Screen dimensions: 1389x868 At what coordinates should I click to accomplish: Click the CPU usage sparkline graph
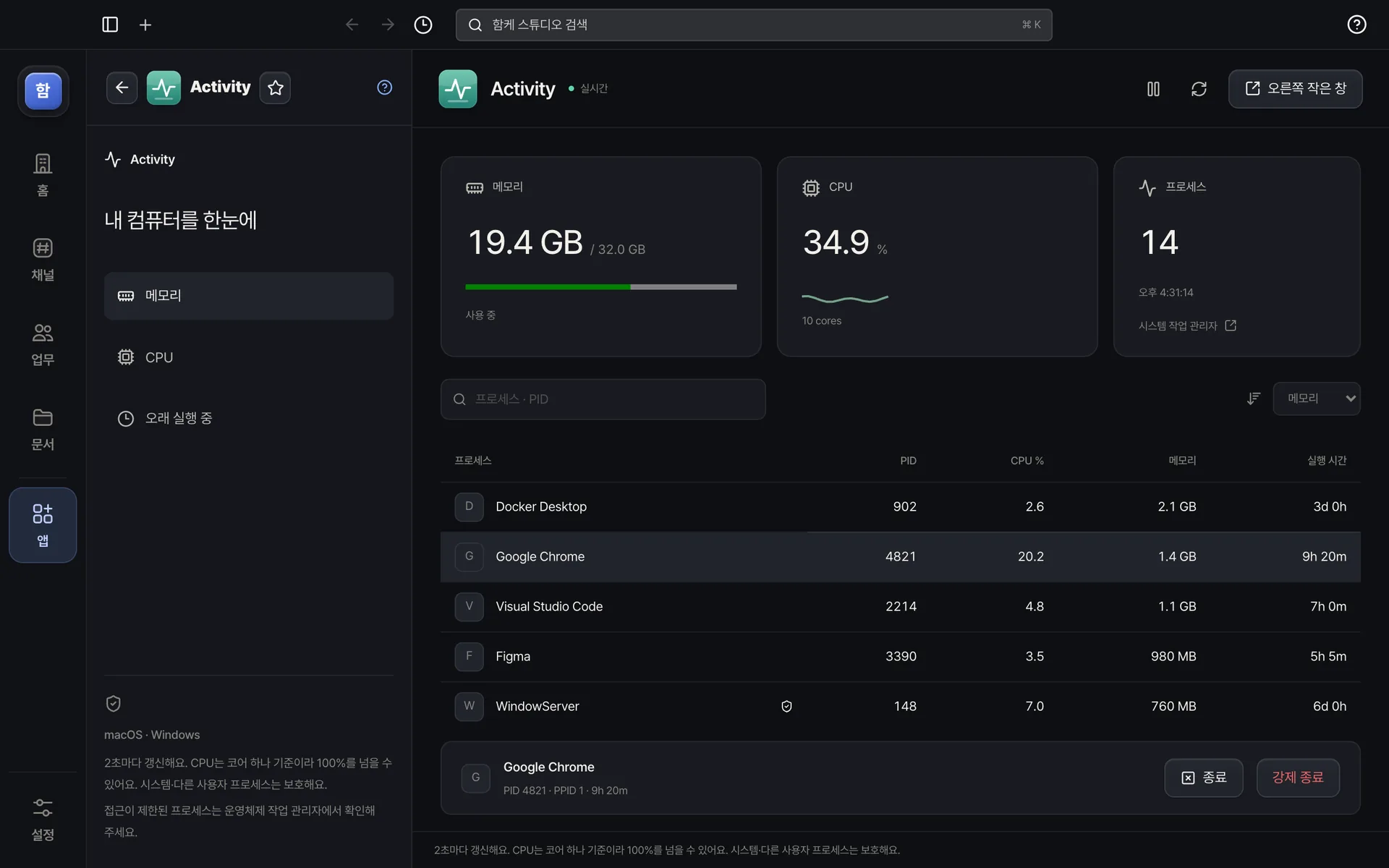pyautogui.click(x=845, y=298)
